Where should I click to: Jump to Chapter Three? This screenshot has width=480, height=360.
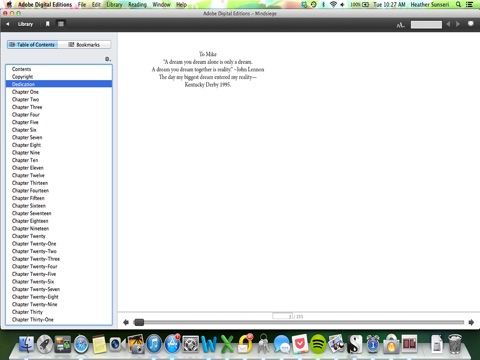(59, 107)
